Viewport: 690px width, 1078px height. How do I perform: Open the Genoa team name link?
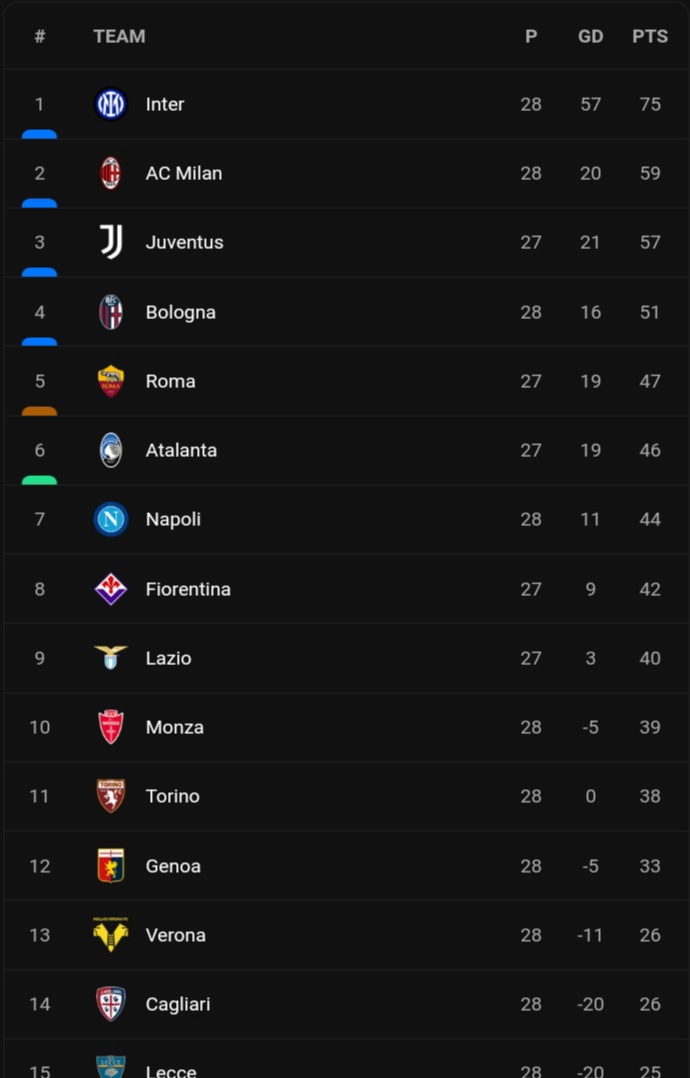coord(173,866)
